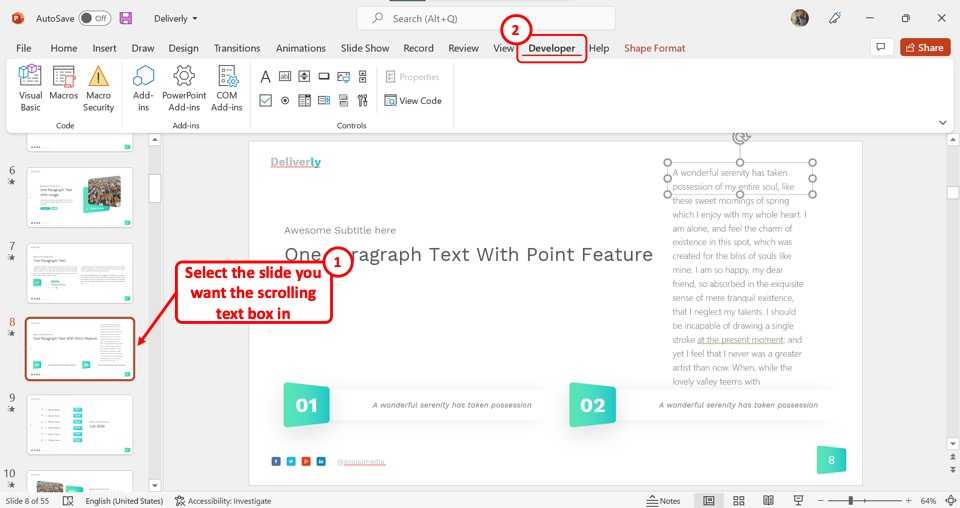Image resolution: width=960 pixels, height=508 pixels.
Task: Switch to the Shape Format tab
Action: [x=655, y=48]
